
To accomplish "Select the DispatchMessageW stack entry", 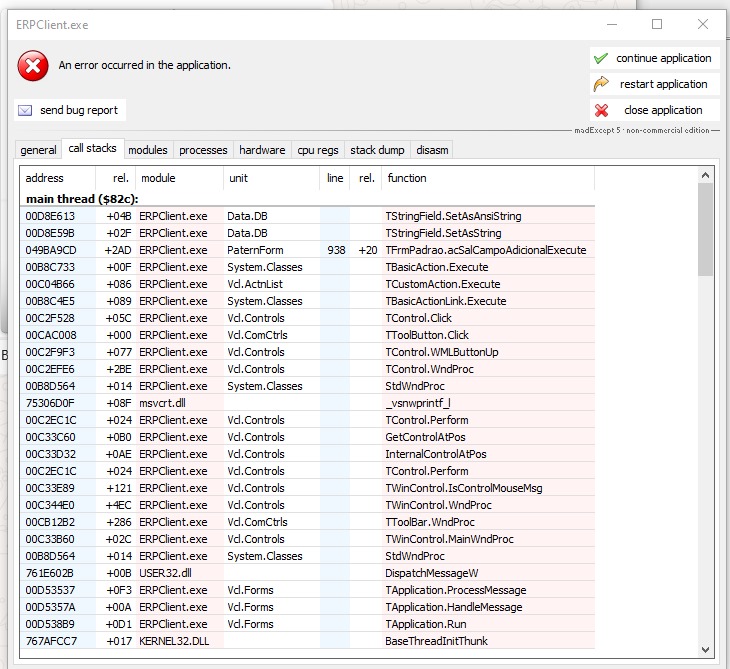I will pos(431,573).
